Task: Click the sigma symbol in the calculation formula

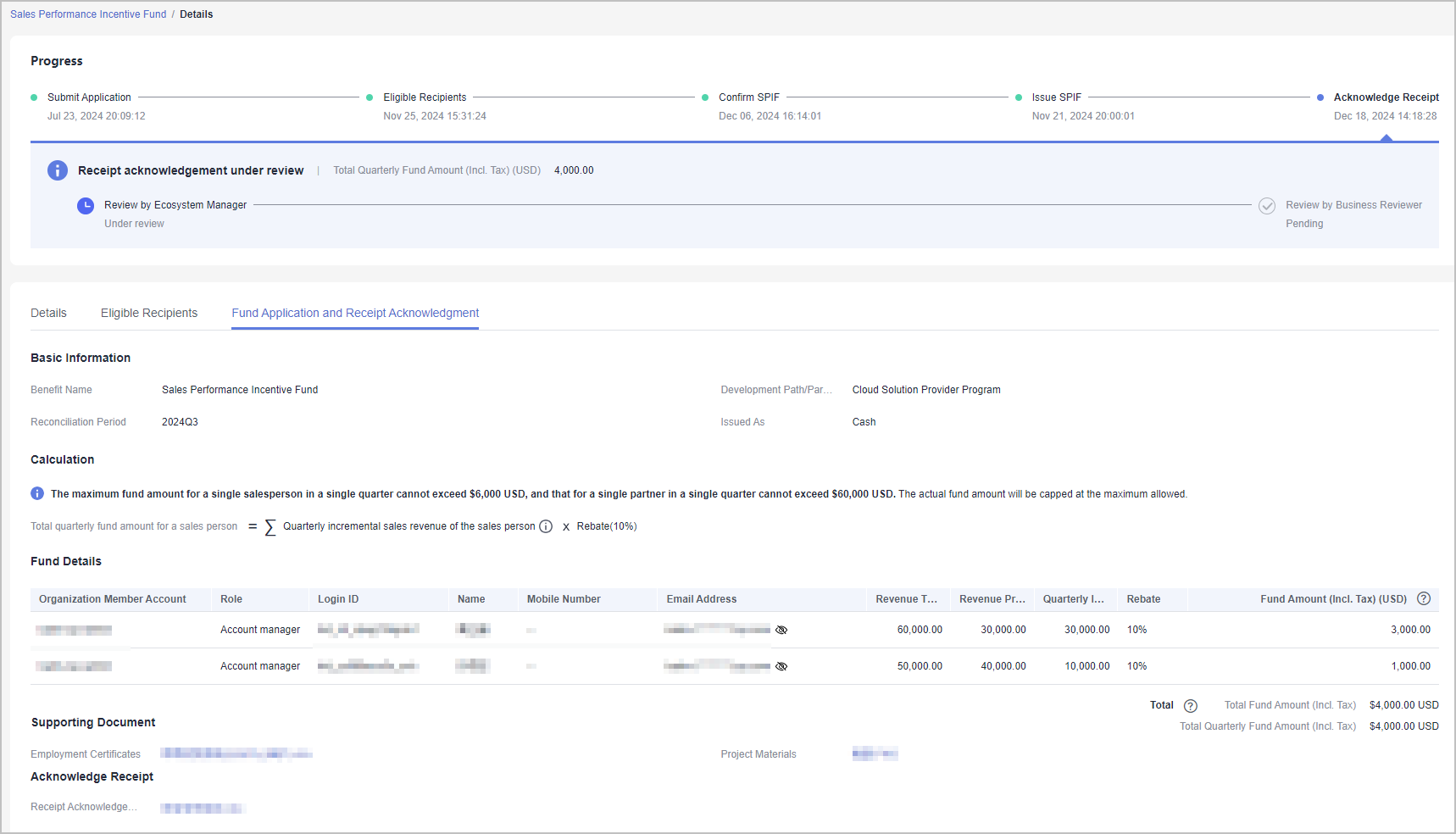Action: click(270, 527)
